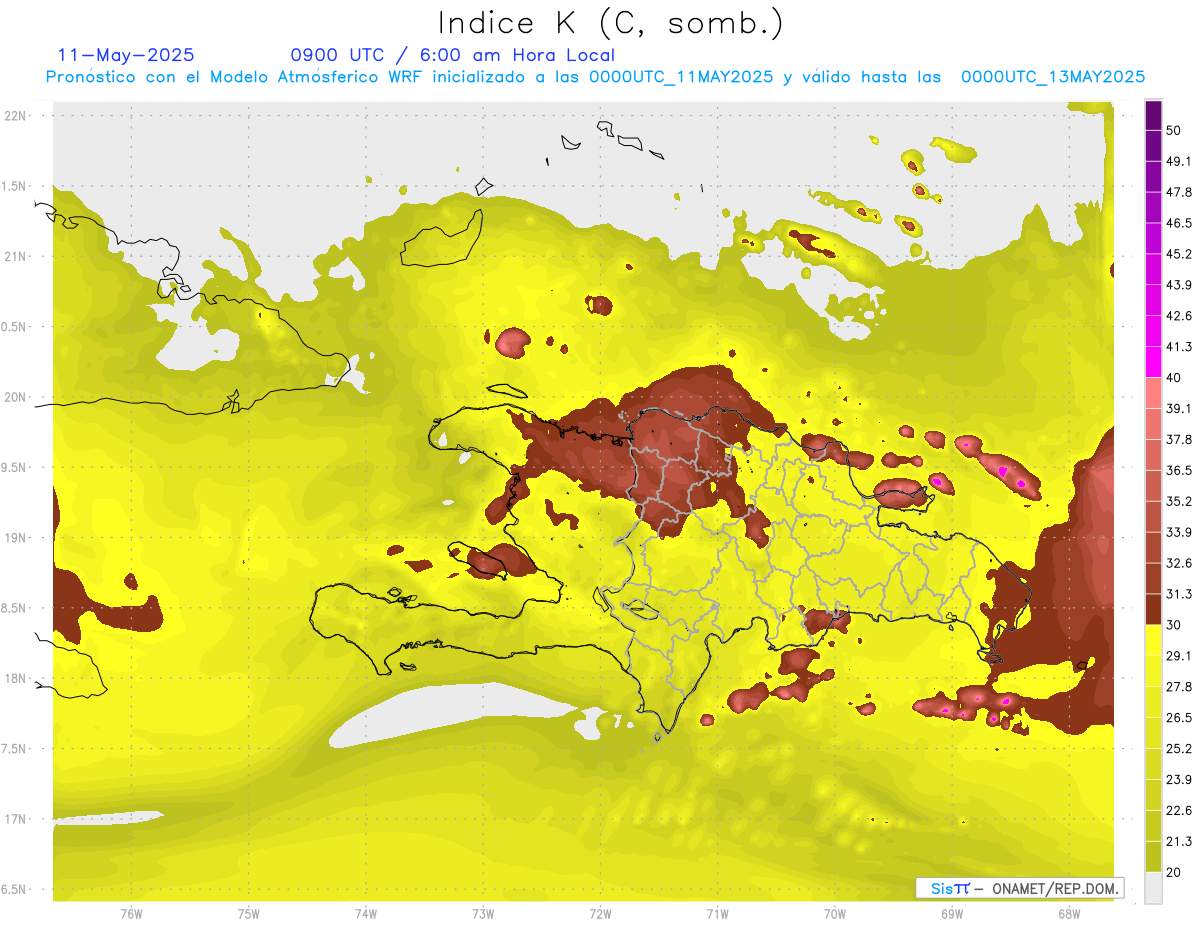Click the "72W" longitude label
Image resolution: width=1200 pixels, height=927 pixels.
click(x=600, y=913)
